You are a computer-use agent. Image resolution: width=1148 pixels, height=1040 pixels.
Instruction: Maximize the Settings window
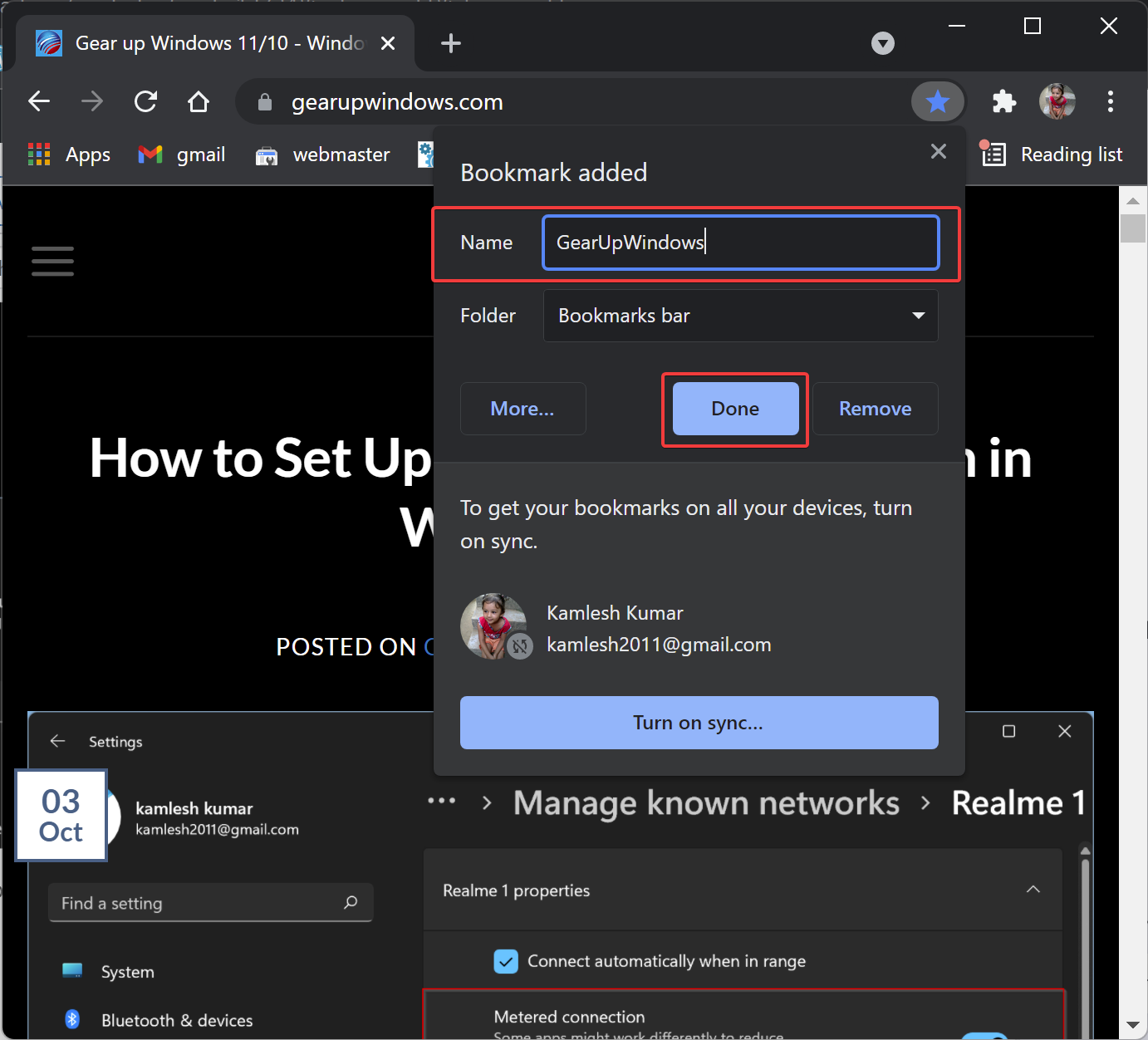click(1009, 731)
